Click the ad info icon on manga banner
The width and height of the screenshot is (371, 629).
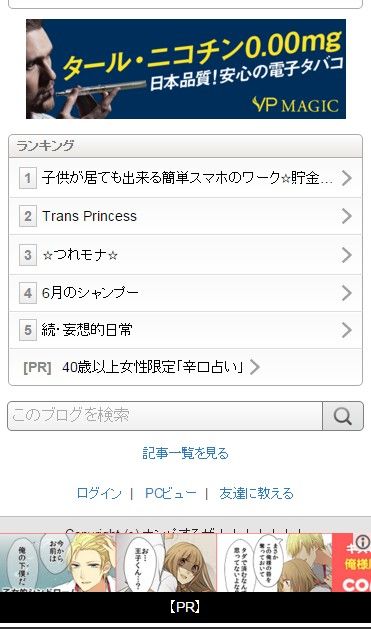click(x=363, y=542)
